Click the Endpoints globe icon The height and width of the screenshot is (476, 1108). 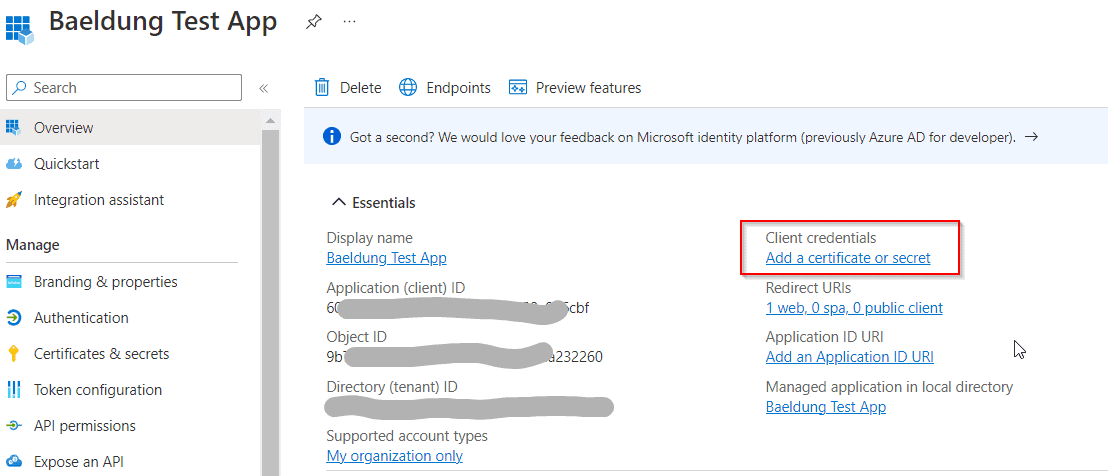(x=408, y=88)
